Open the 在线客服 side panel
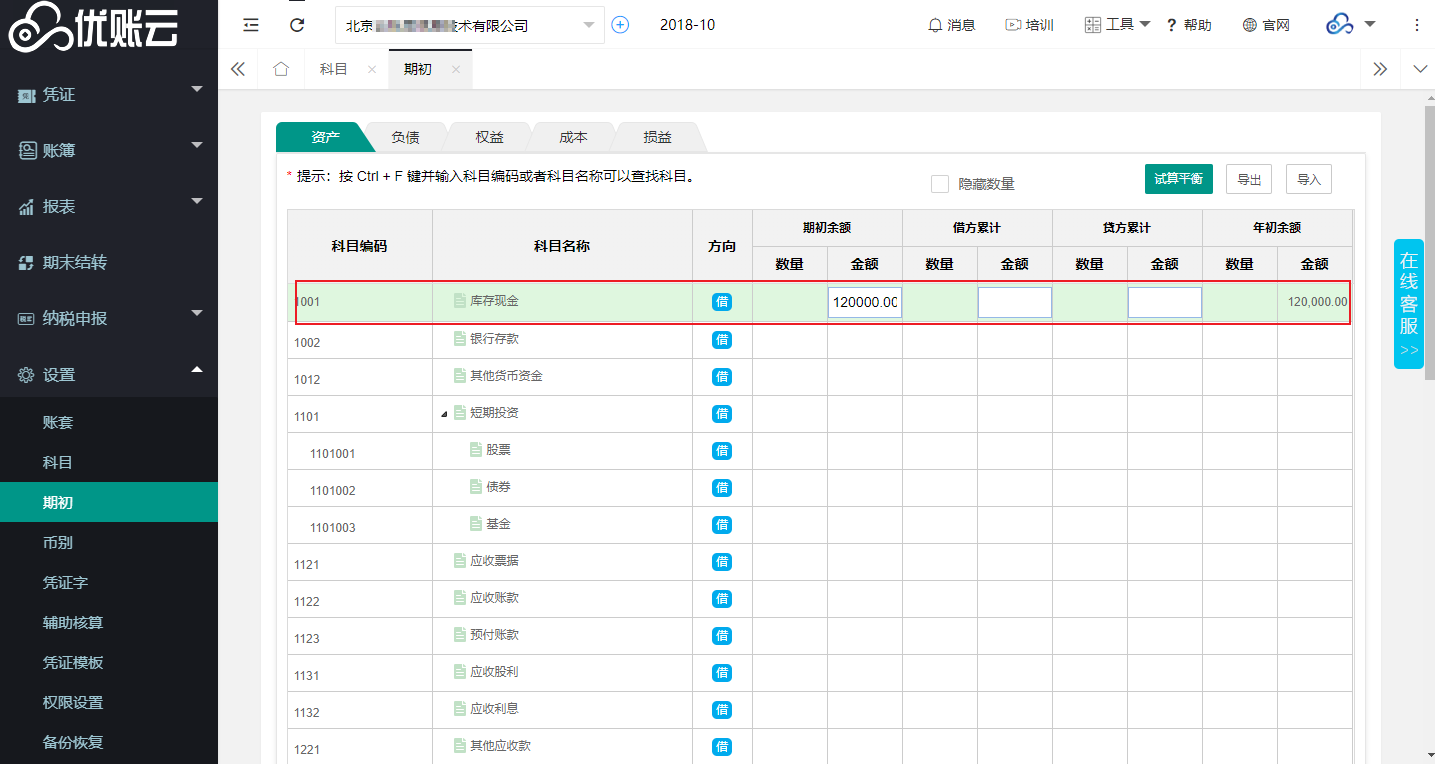This screenshot has height=764, width=1435. 1409,304
